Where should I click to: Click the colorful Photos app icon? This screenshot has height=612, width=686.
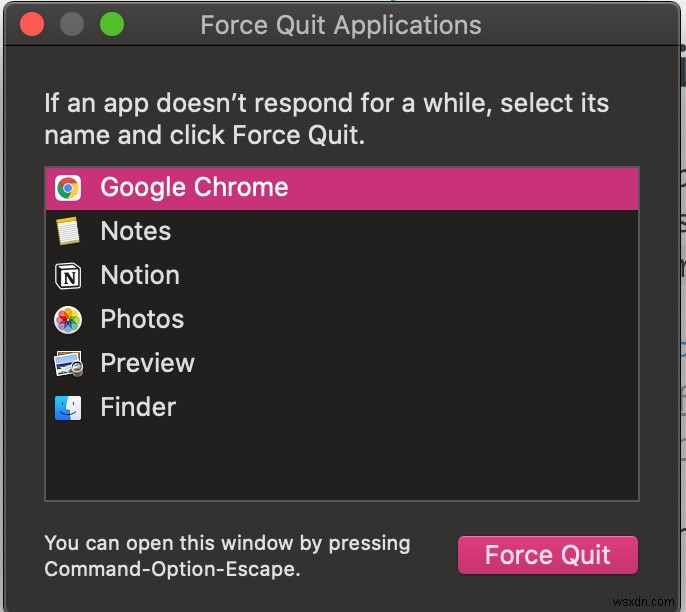68,320
